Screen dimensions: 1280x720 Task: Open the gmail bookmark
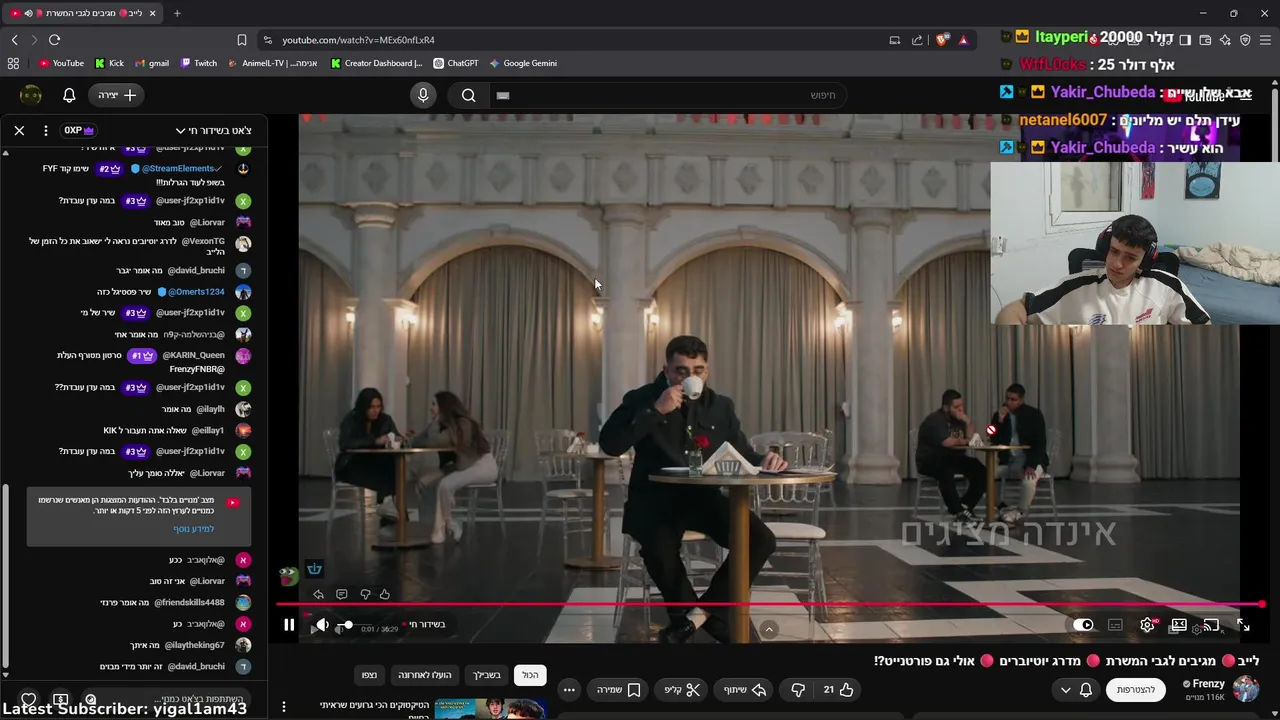151,63
